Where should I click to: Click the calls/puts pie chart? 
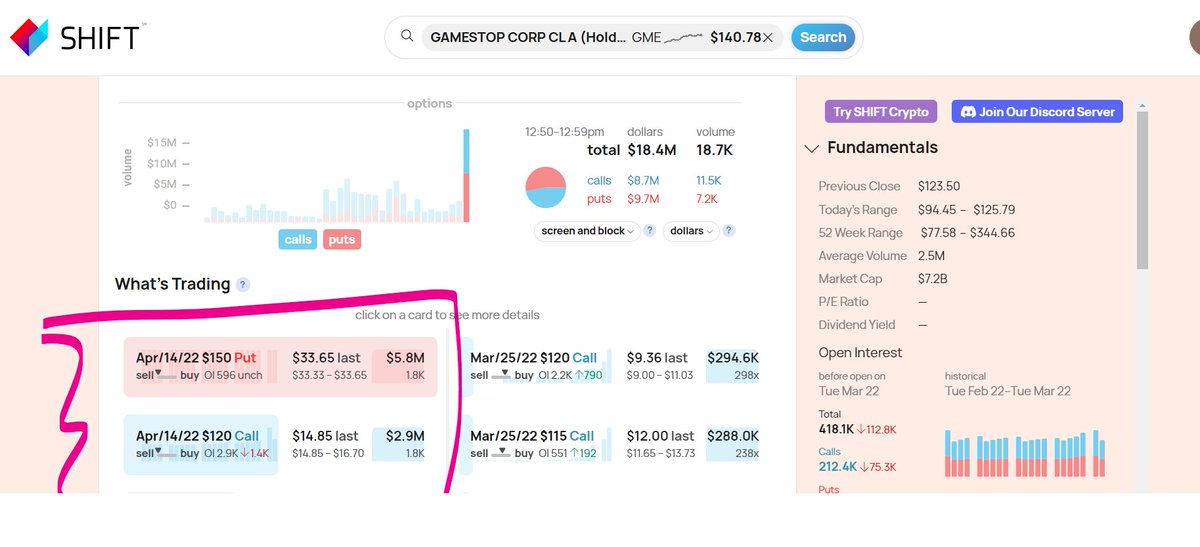coord(546,187)
